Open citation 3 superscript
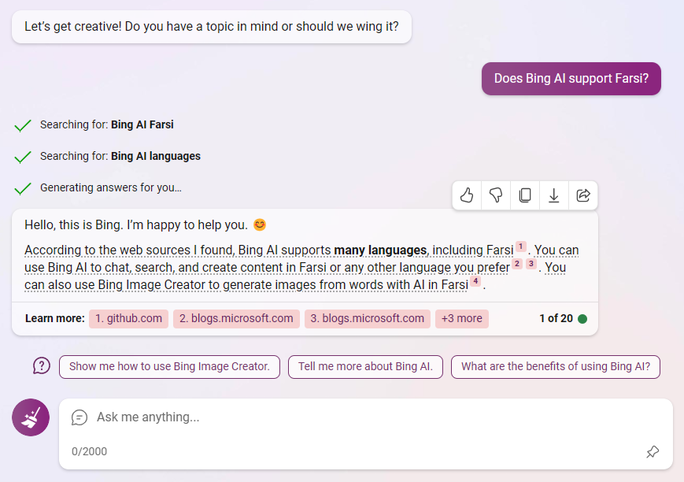684x482 pixels. (531, 263)
